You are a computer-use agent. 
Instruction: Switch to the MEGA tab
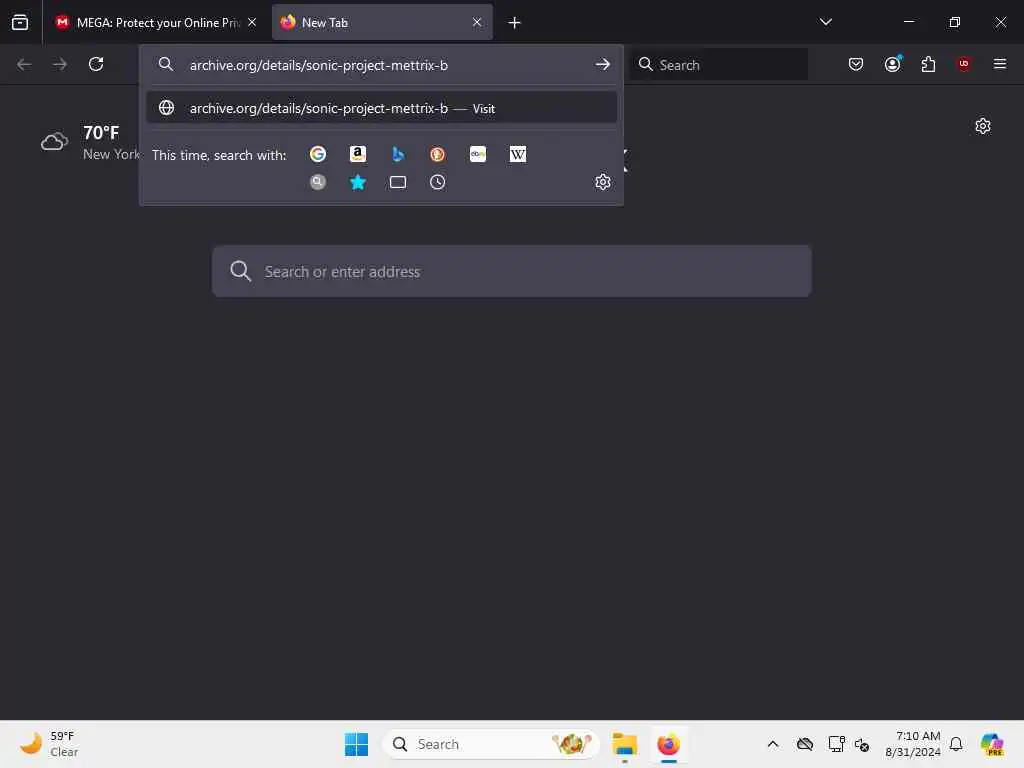tap(156, 23)
